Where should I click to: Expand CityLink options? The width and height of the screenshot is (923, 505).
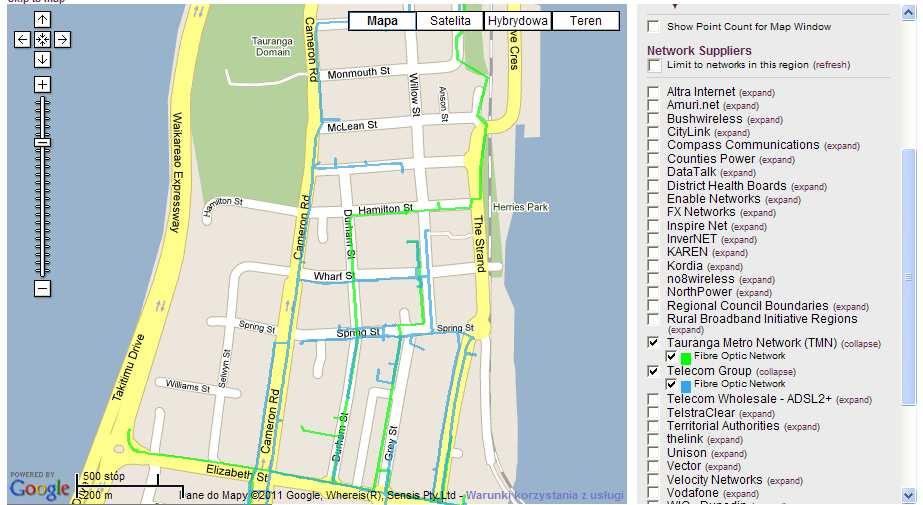[732, 133]
